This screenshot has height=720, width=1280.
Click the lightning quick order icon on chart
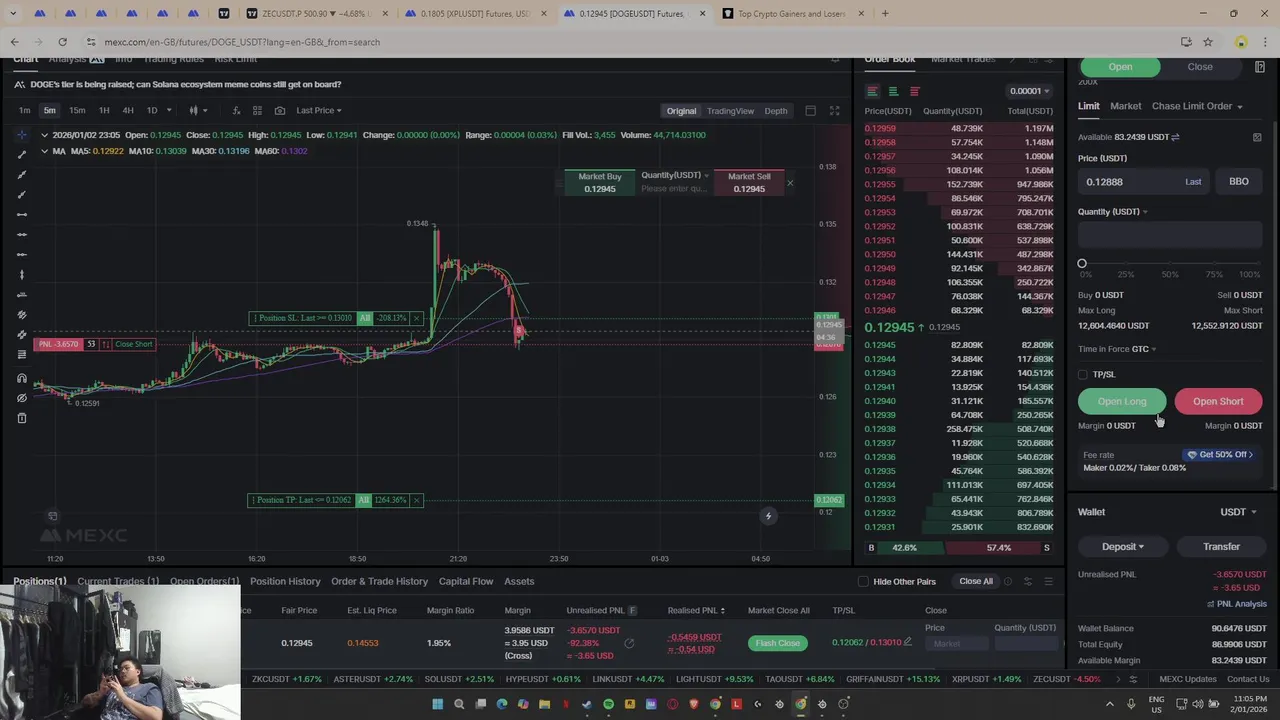[x=768, y=516]
